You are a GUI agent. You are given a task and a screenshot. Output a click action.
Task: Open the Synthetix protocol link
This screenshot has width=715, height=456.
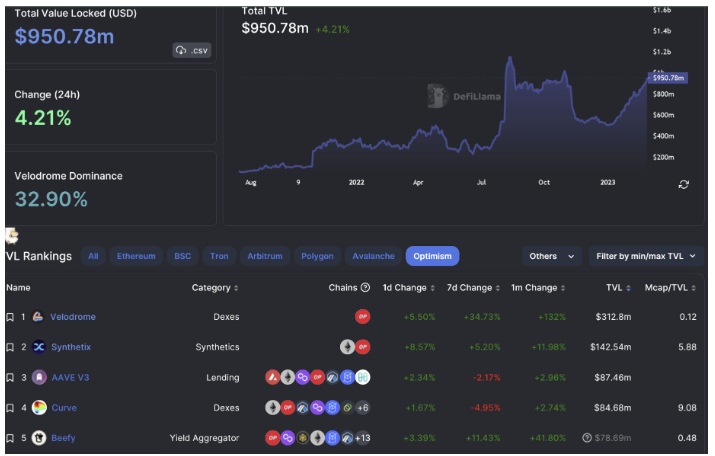click(x=71, y=347)
